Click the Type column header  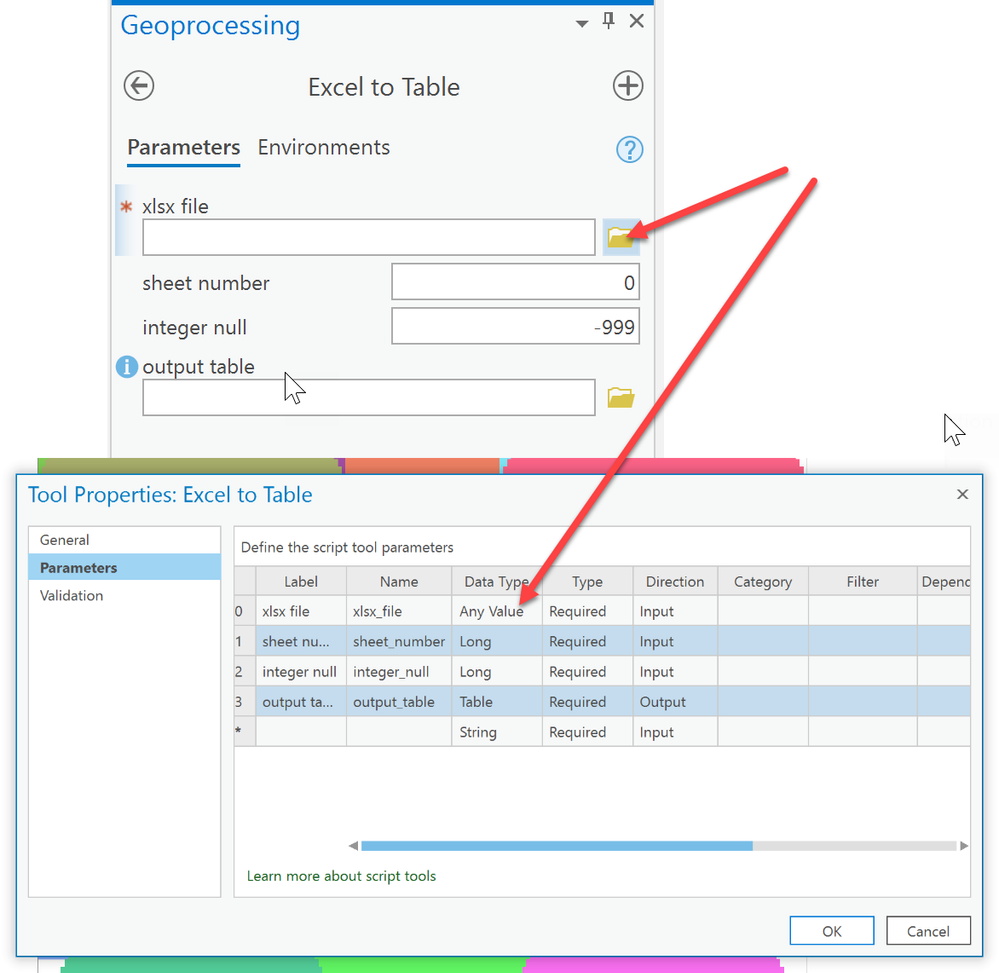coord(587,581)
